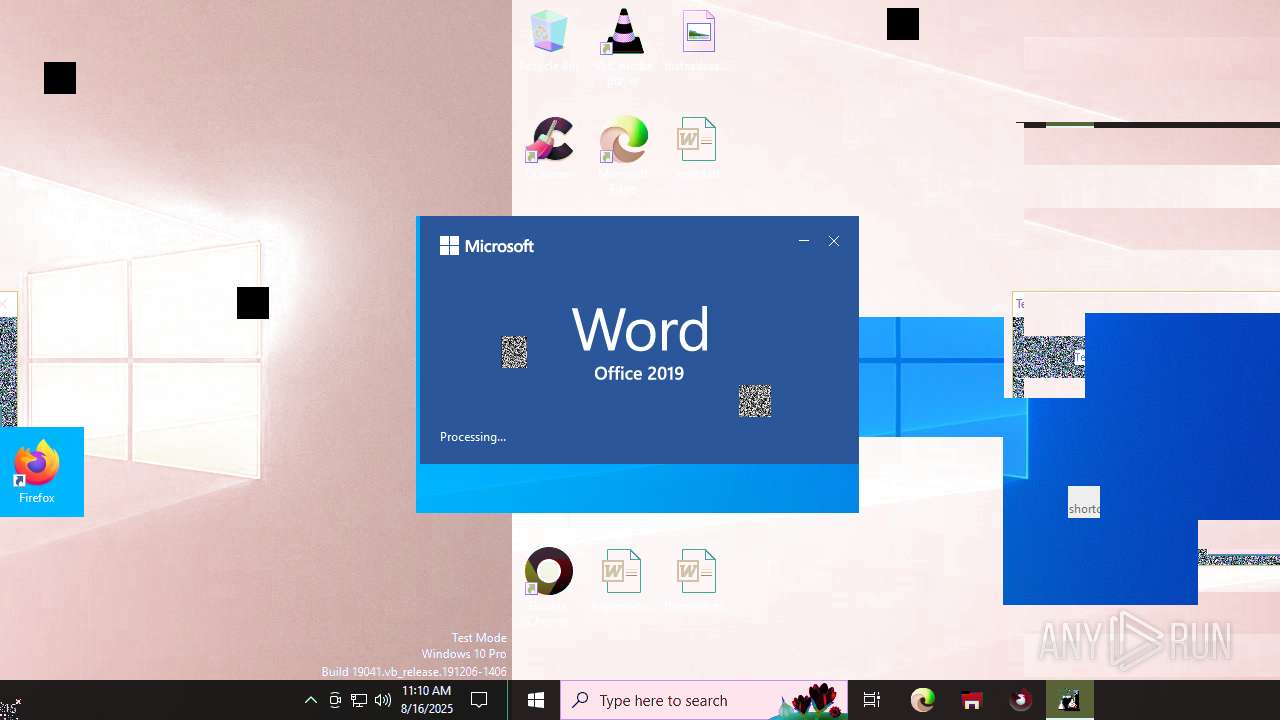Open Microsoft Edge from the taskbar

[x=922, y=700]
